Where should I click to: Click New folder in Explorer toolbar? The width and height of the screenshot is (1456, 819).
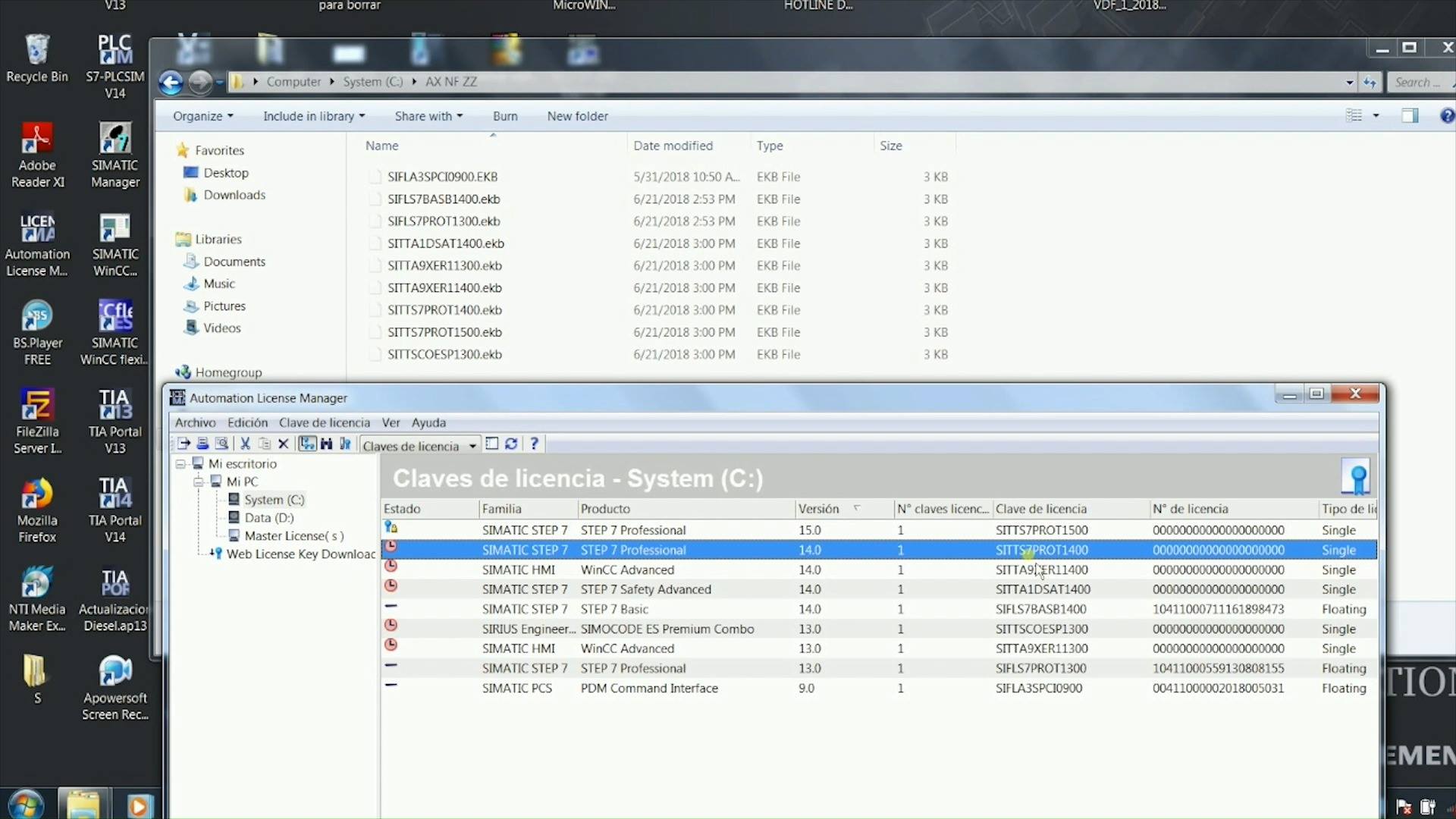click(577, 116)
